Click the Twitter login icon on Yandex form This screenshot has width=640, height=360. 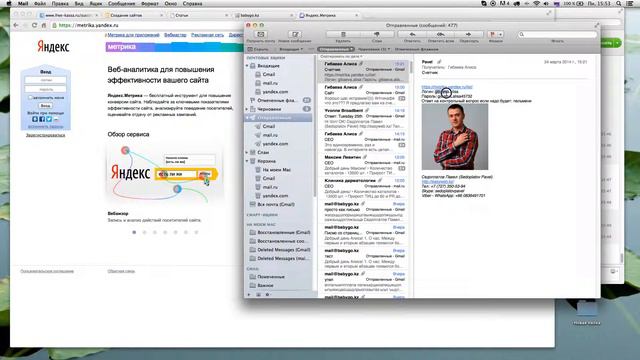tap(49, 119)
